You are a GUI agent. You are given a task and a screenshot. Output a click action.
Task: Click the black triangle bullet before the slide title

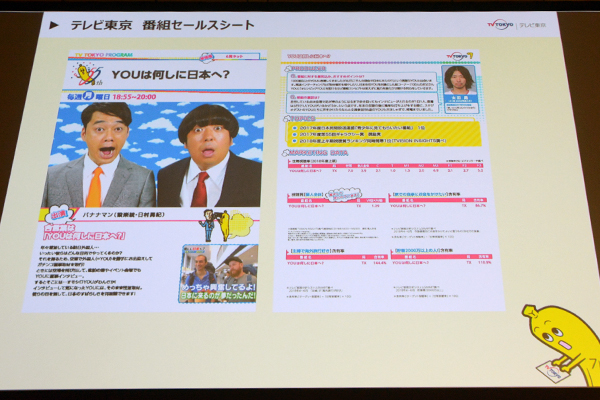[54, 25]
